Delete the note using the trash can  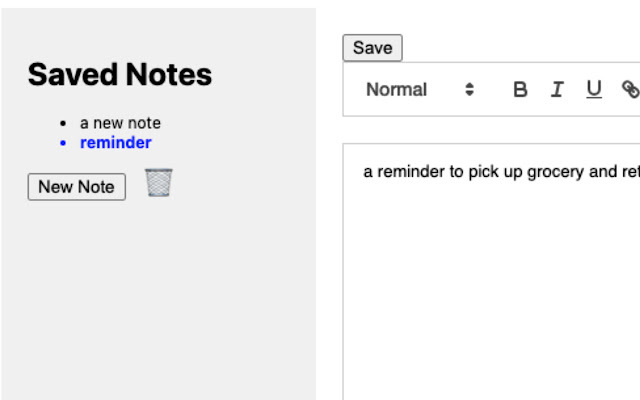[158, 183]
